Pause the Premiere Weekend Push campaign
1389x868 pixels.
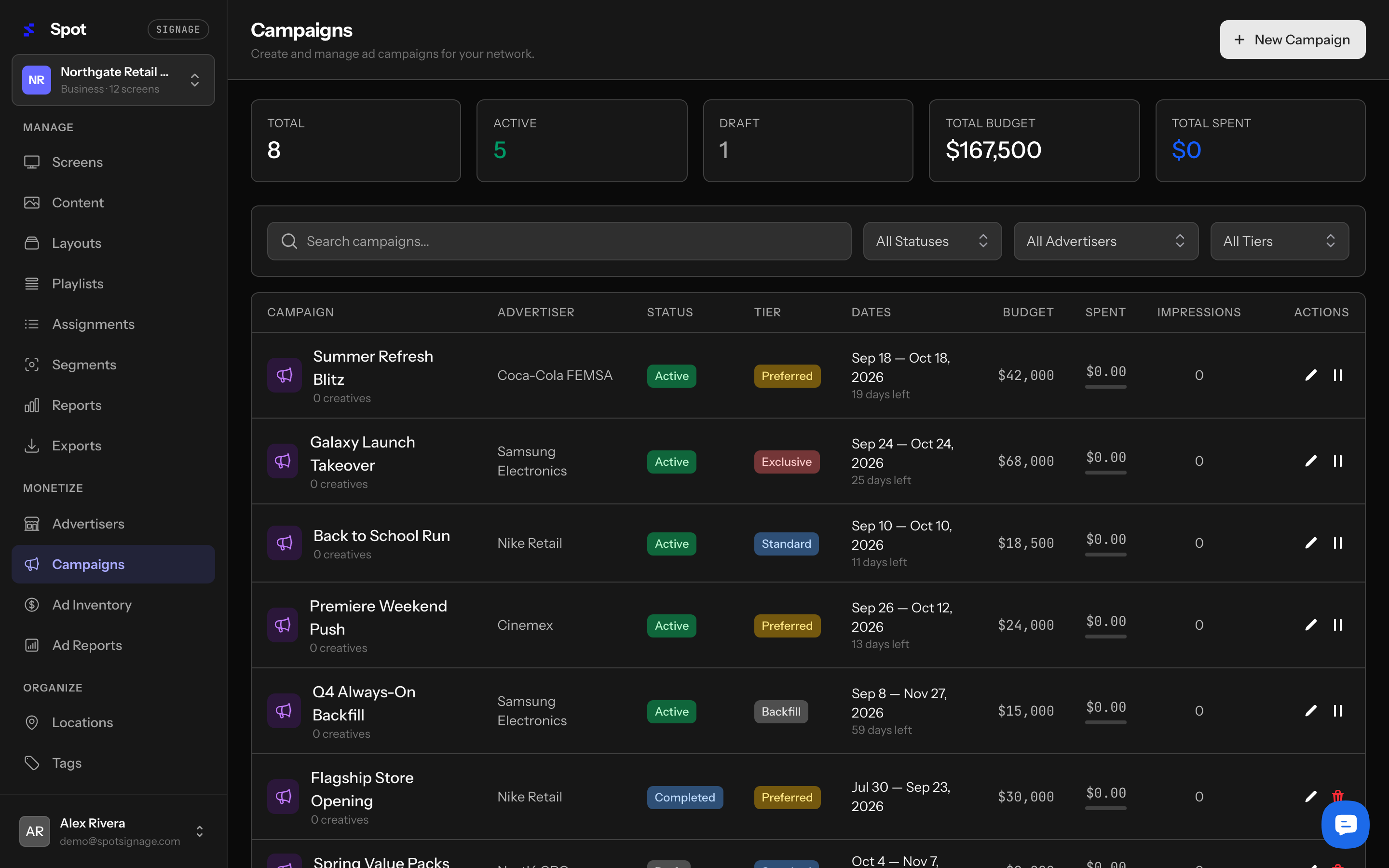[x=1337, y=624]
